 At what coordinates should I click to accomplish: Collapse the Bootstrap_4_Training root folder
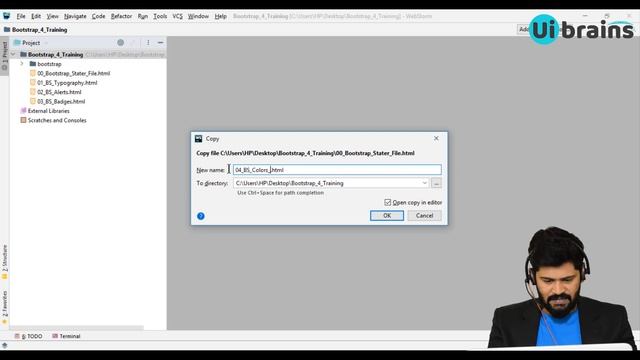(13, 54)
